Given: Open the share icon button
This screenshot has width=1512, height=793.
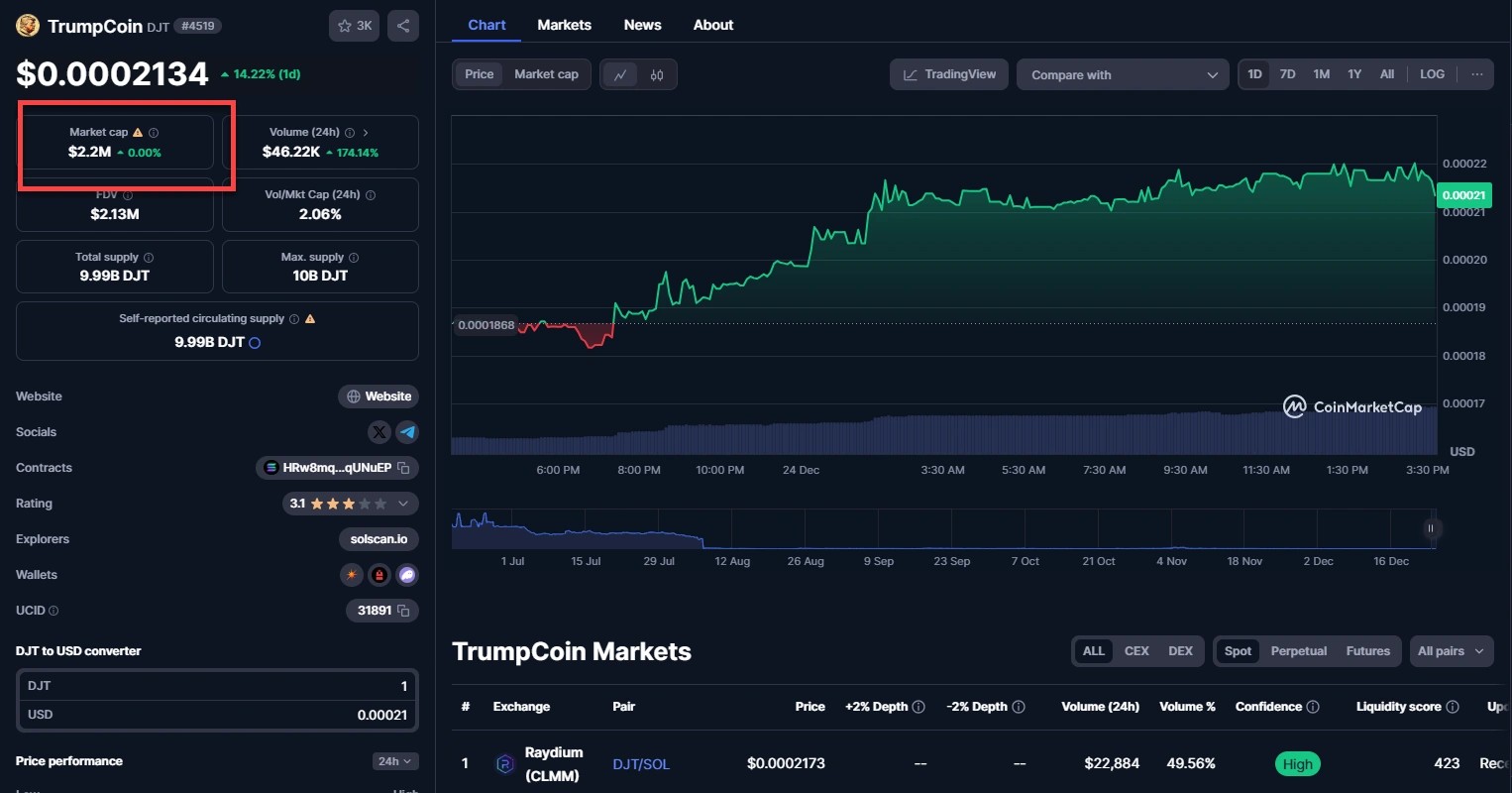Looking at the screenshot, I should coord(403,26).
